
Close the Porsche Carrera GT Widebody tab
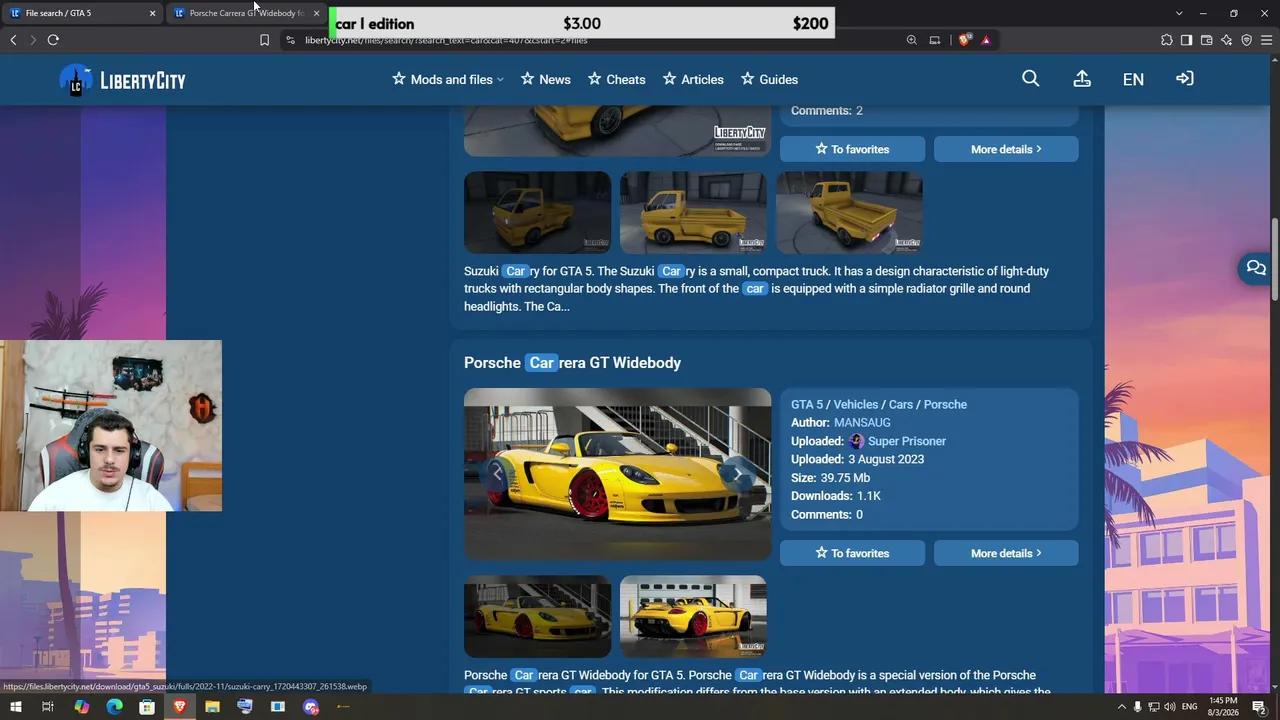(317, 13)
